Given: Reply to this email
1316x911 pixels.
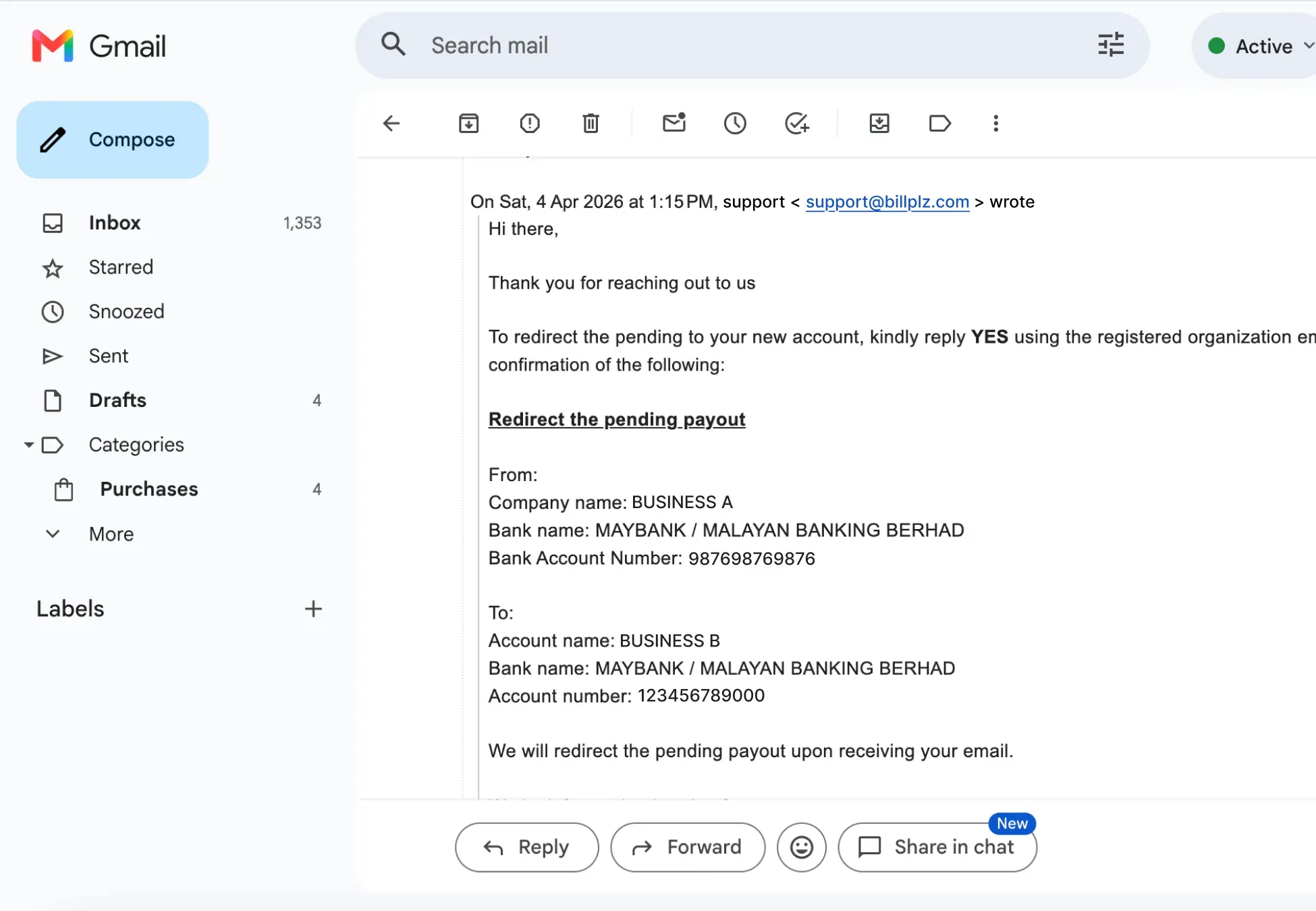Looking at the screenshot, I should tap(527, 847).
